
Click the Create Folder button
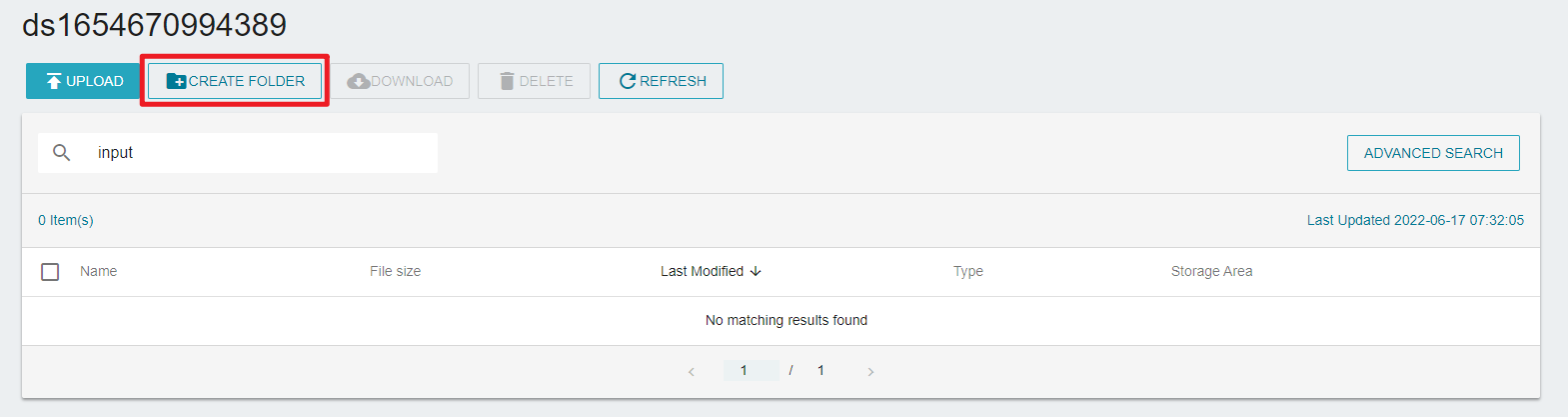coord(235,81)
